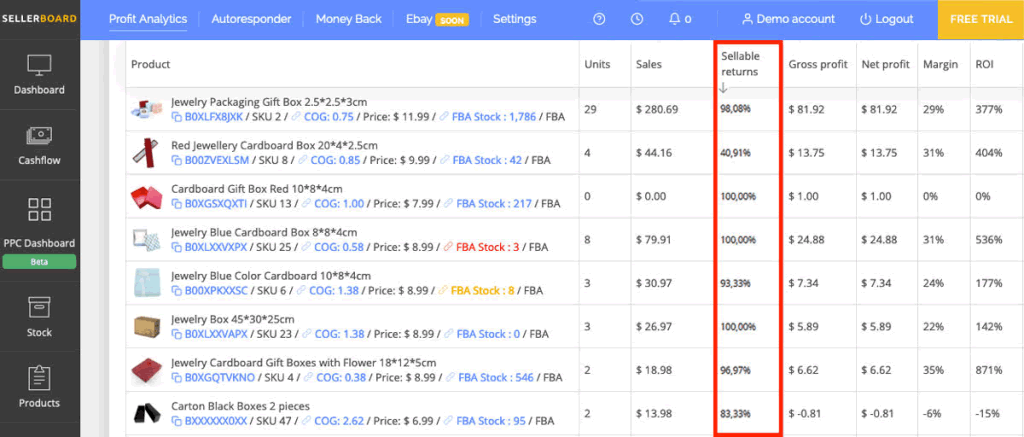Select sales value $ 280.69
Viewport: 1024px width, 437px height.
pos(657,109)
